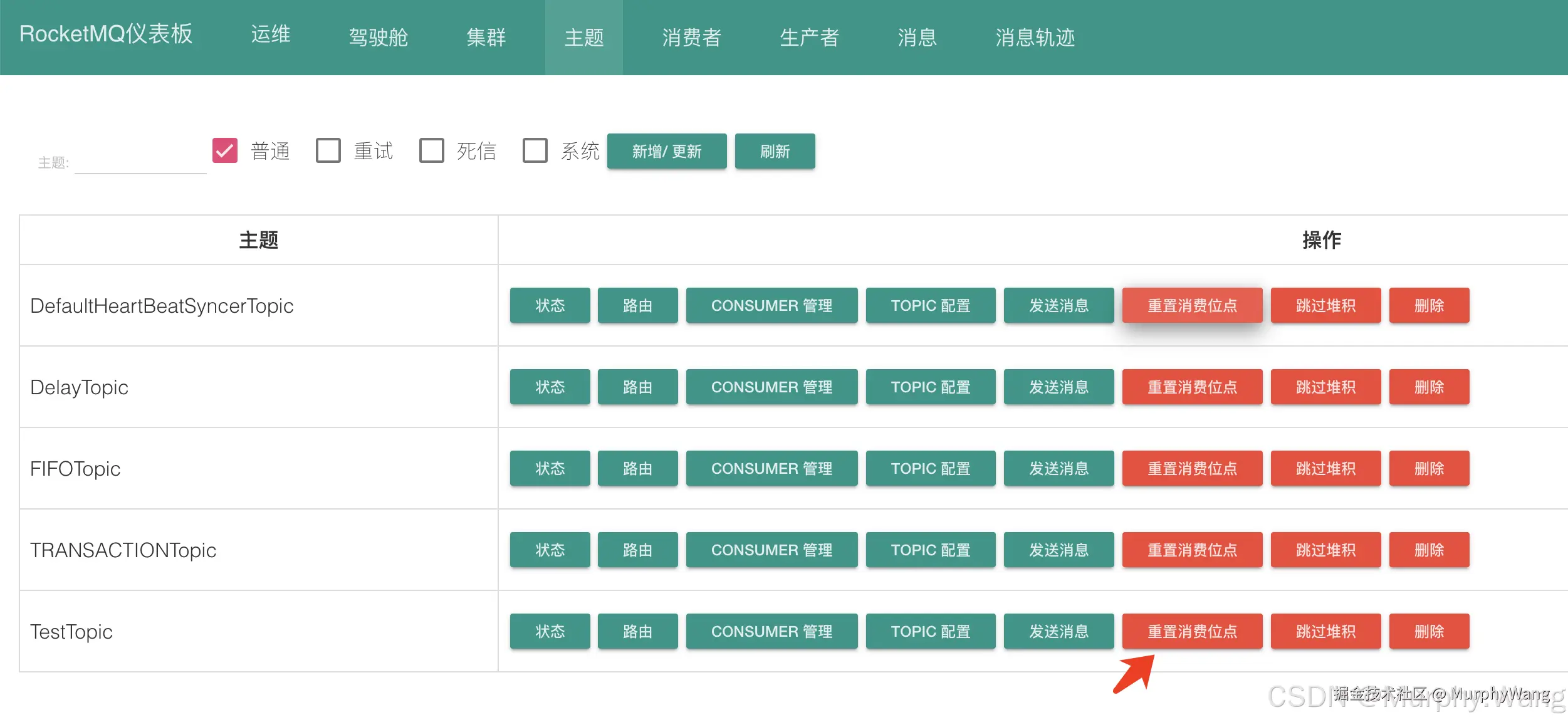The height and width of the screenshot is (722, 1568).
Task: Click the 新增/更新 button
Action: [x=666, y=151]
